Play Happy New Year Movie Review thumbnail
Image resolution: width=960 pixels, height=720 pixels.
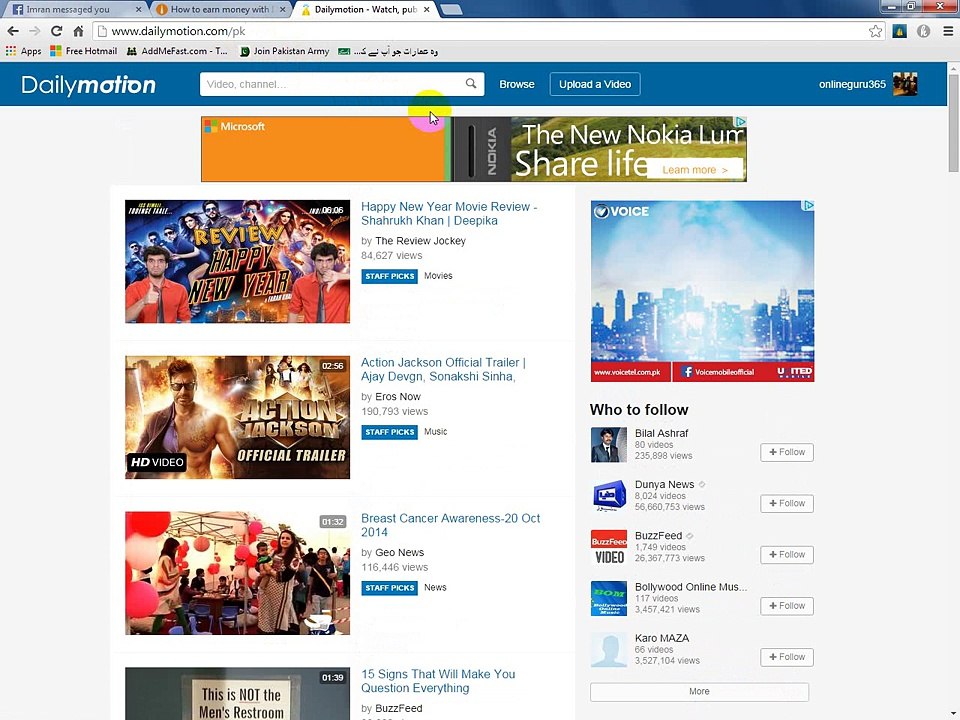(238, 261)
